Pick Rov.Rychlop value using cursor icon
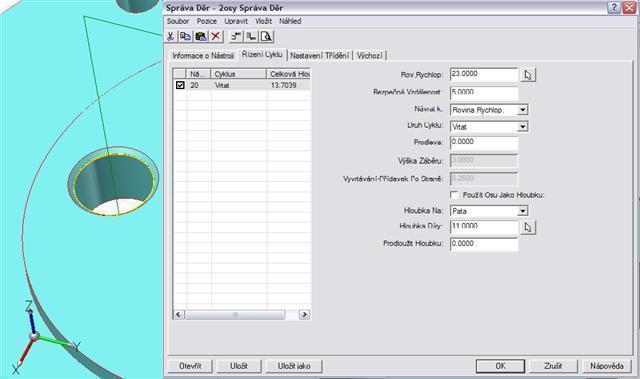The image size is (640, 379). coord(528,75)
